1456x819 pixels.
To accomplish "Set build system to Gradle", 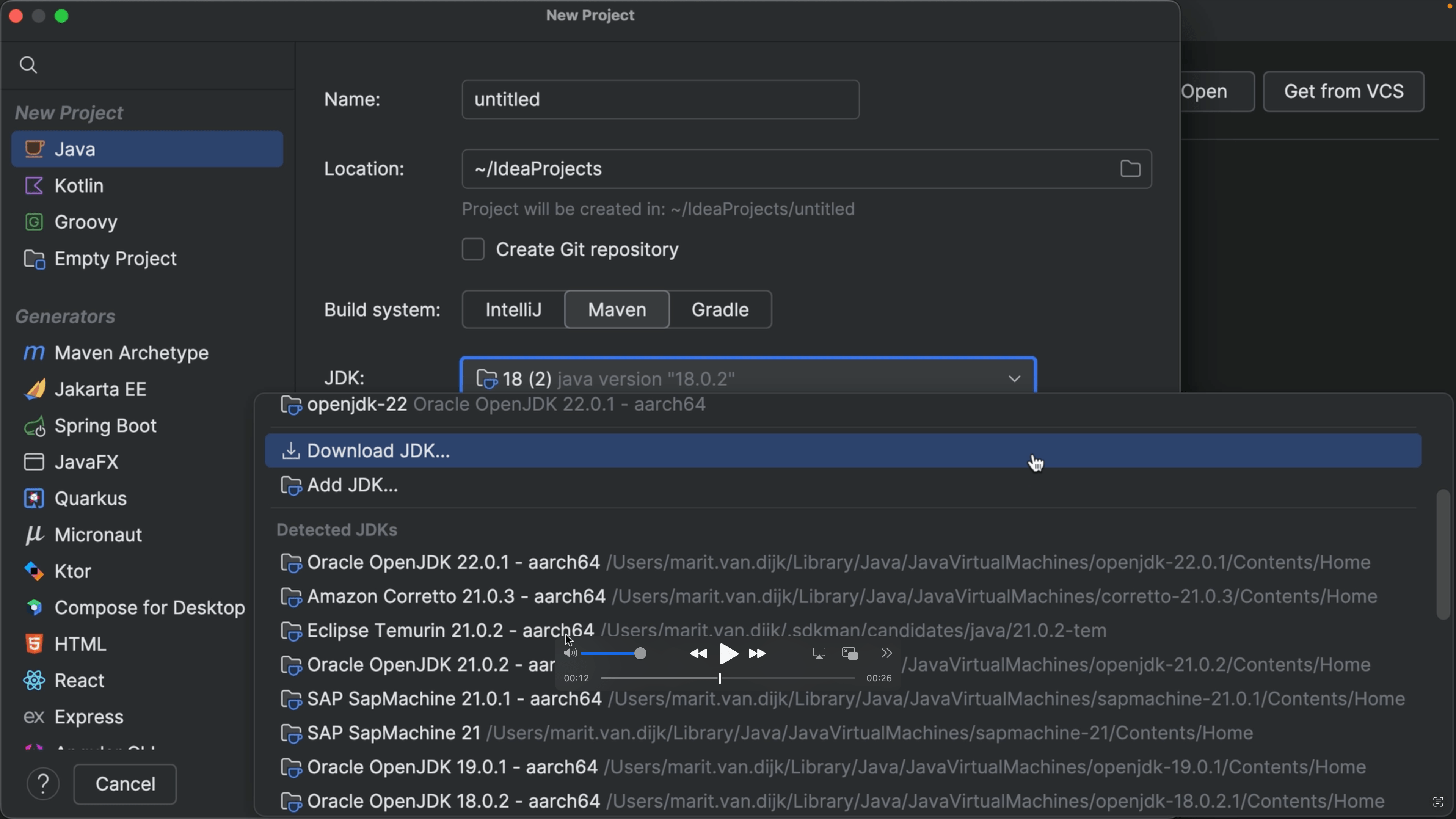I will click(720, 310).
